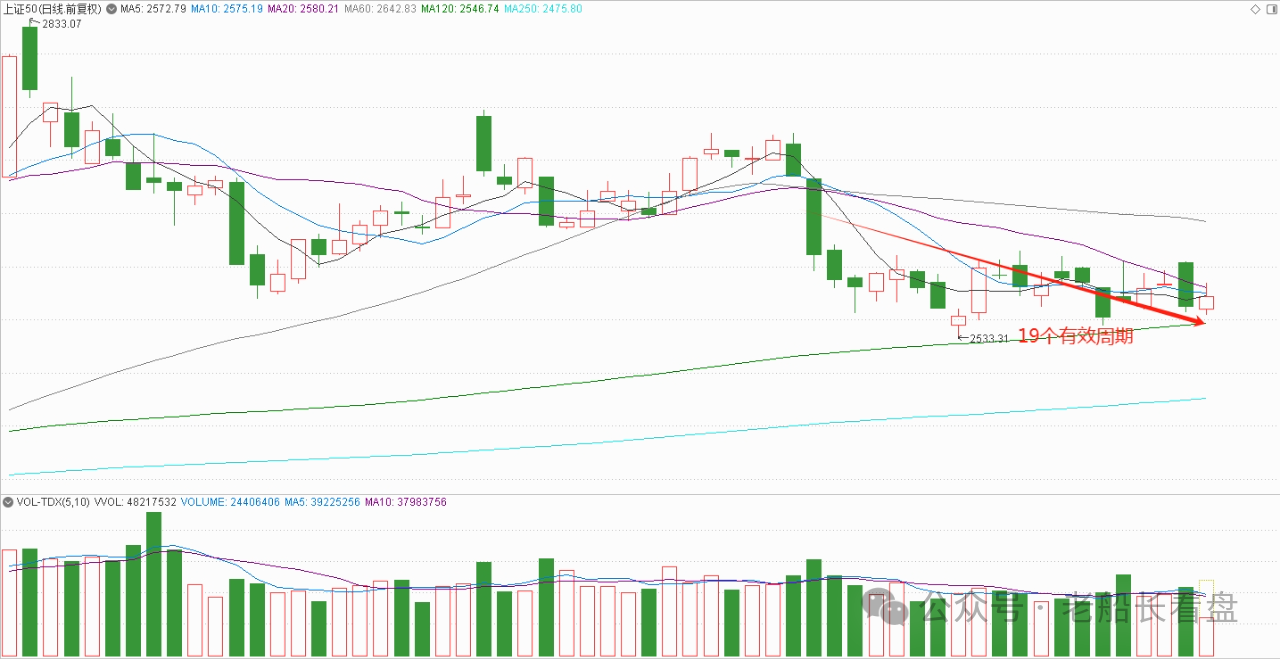Viewport: 1280px width, 659px height.
Task: Click the volume MA5: 39225256 label
Action: 323,502
